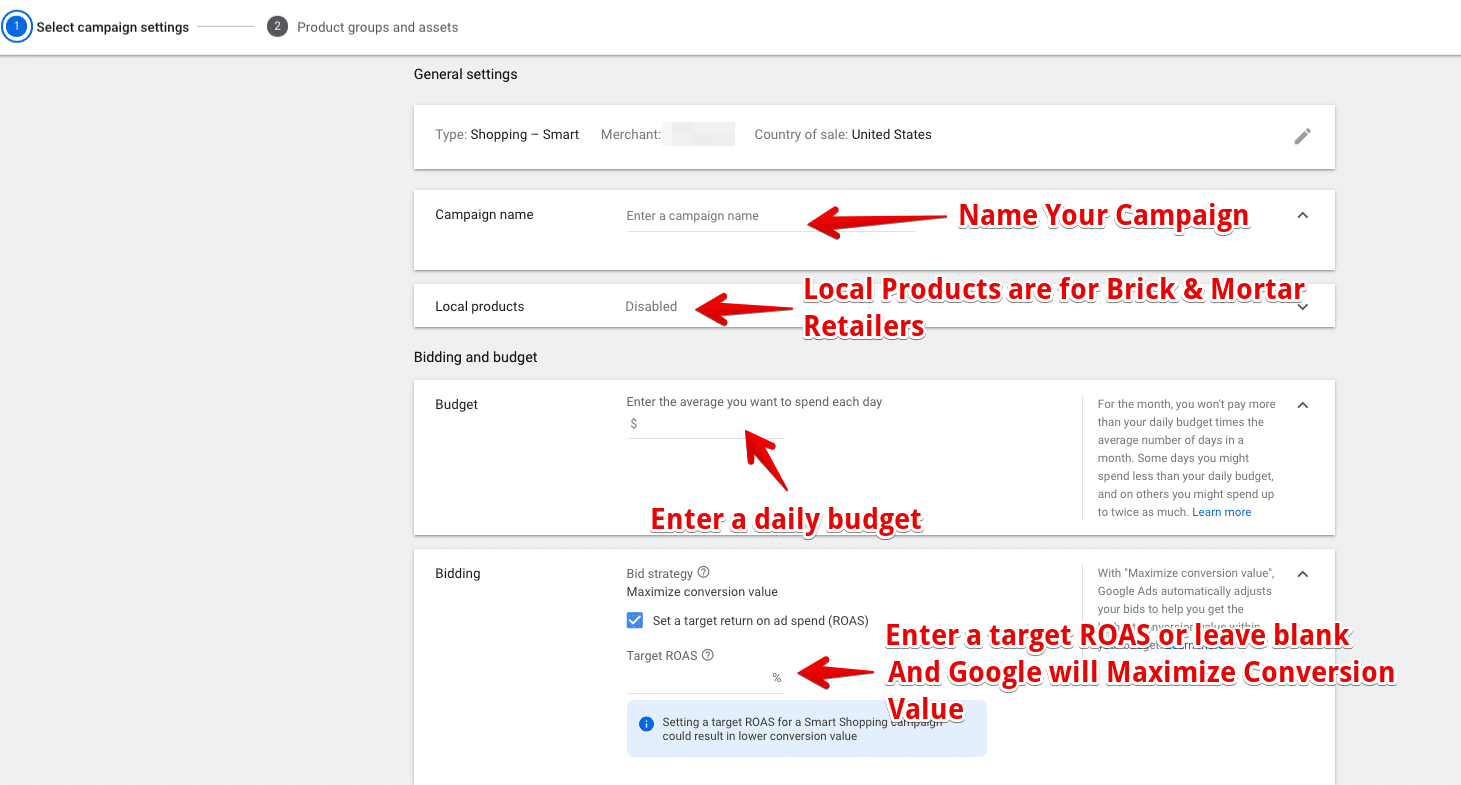This screenshot has height=785, width=1461.
Task: Uncheck Set a target return on ad spend
Action: point(635,621)
